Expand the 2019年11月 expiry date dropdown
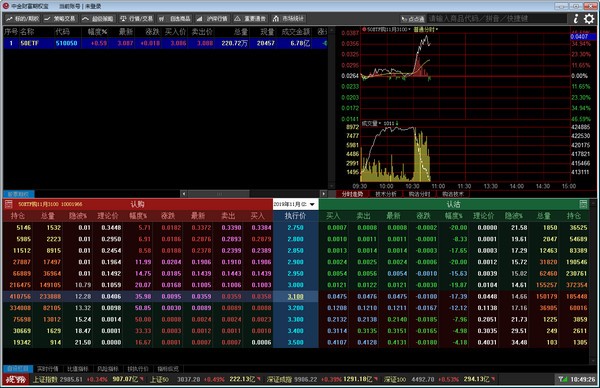600x388 pixels. 295,204
